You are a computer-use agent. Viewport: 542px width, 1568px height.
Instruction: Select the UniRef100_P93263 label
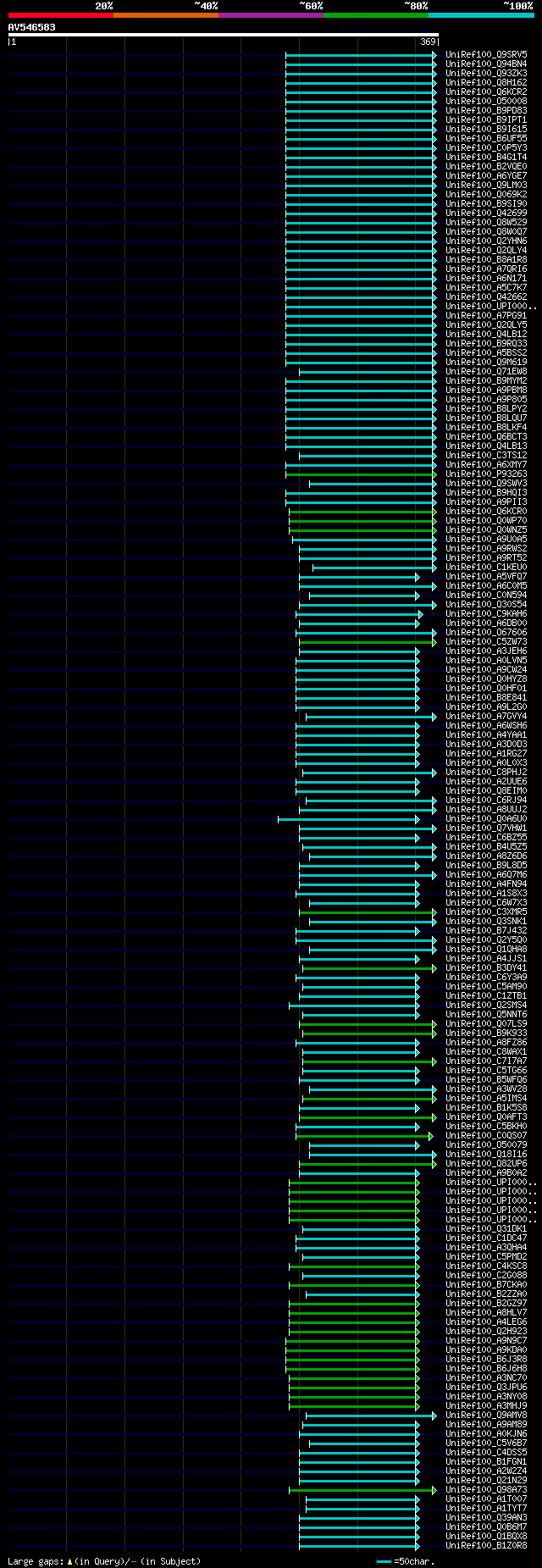tap(486, 474)
